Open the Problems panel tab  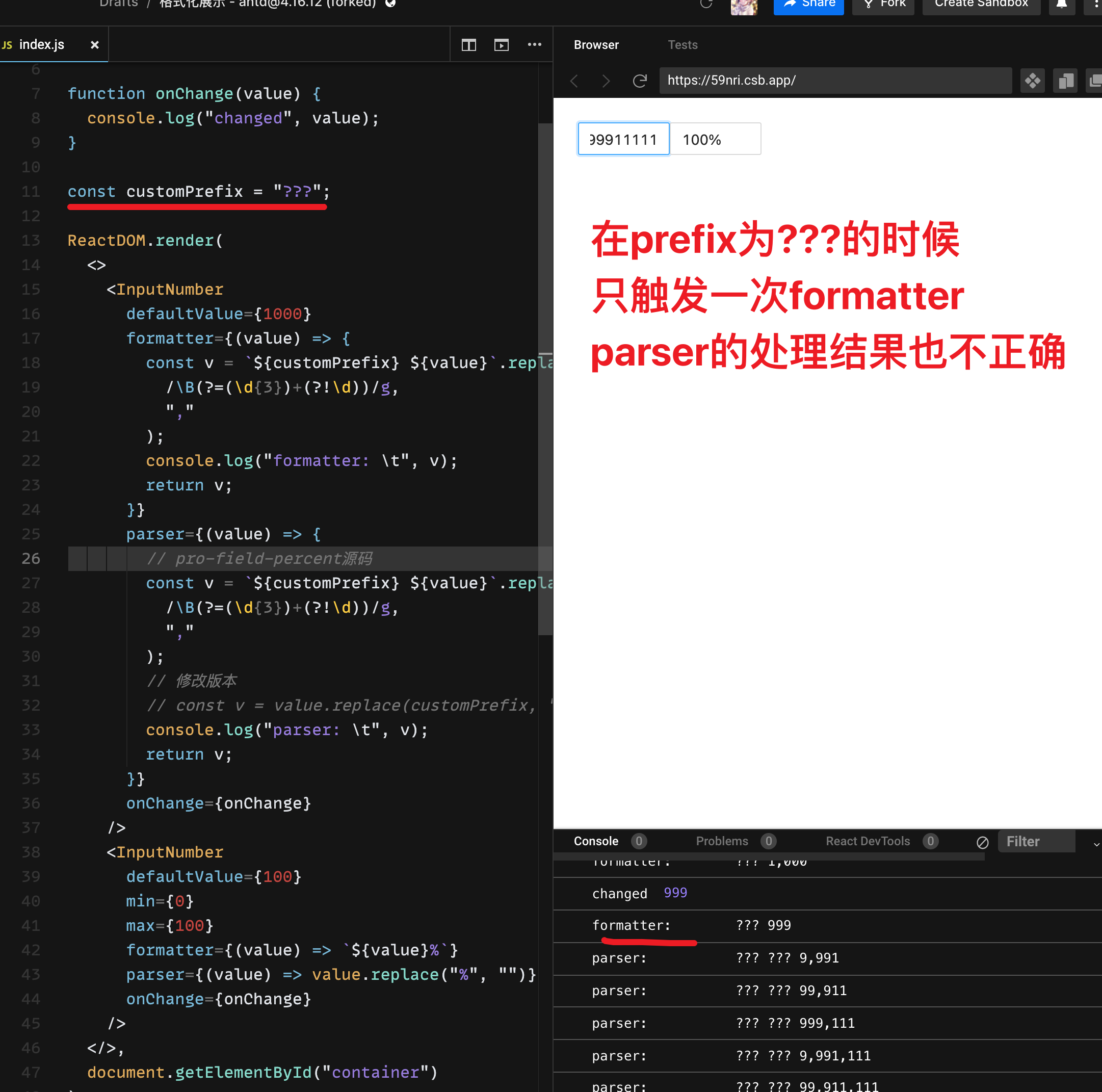[722, 841]
